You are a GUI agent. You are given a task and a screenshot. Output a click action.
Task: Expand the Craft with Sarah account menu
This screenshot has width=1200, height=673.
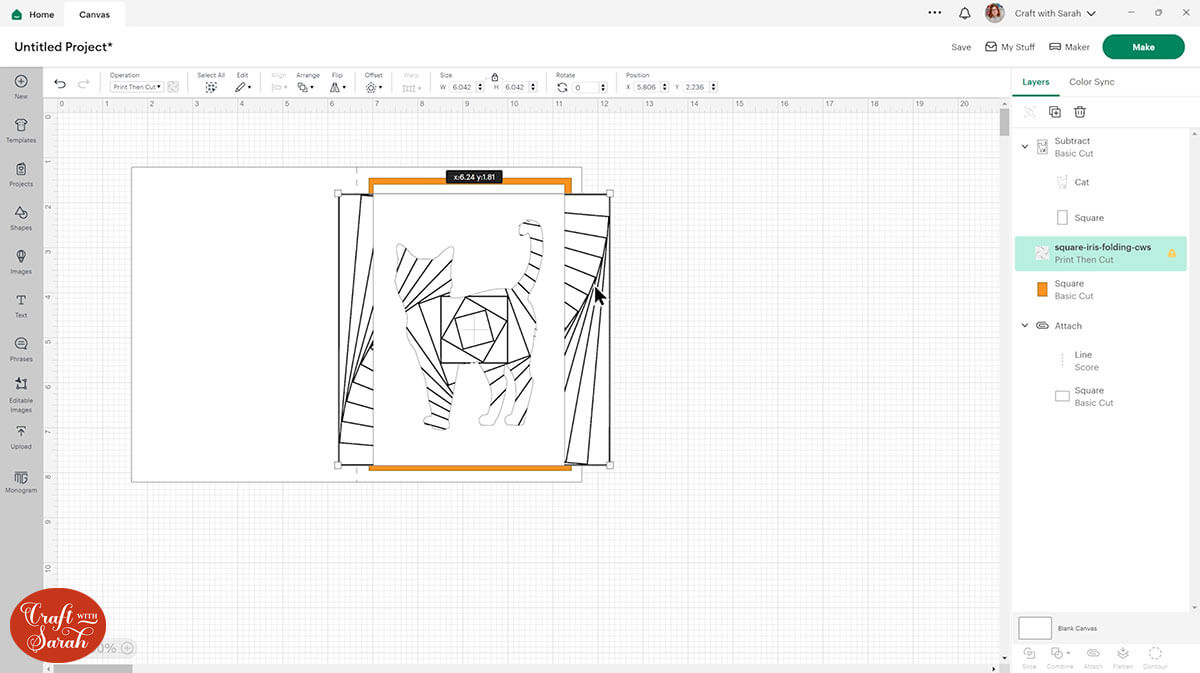point(1055,14)
